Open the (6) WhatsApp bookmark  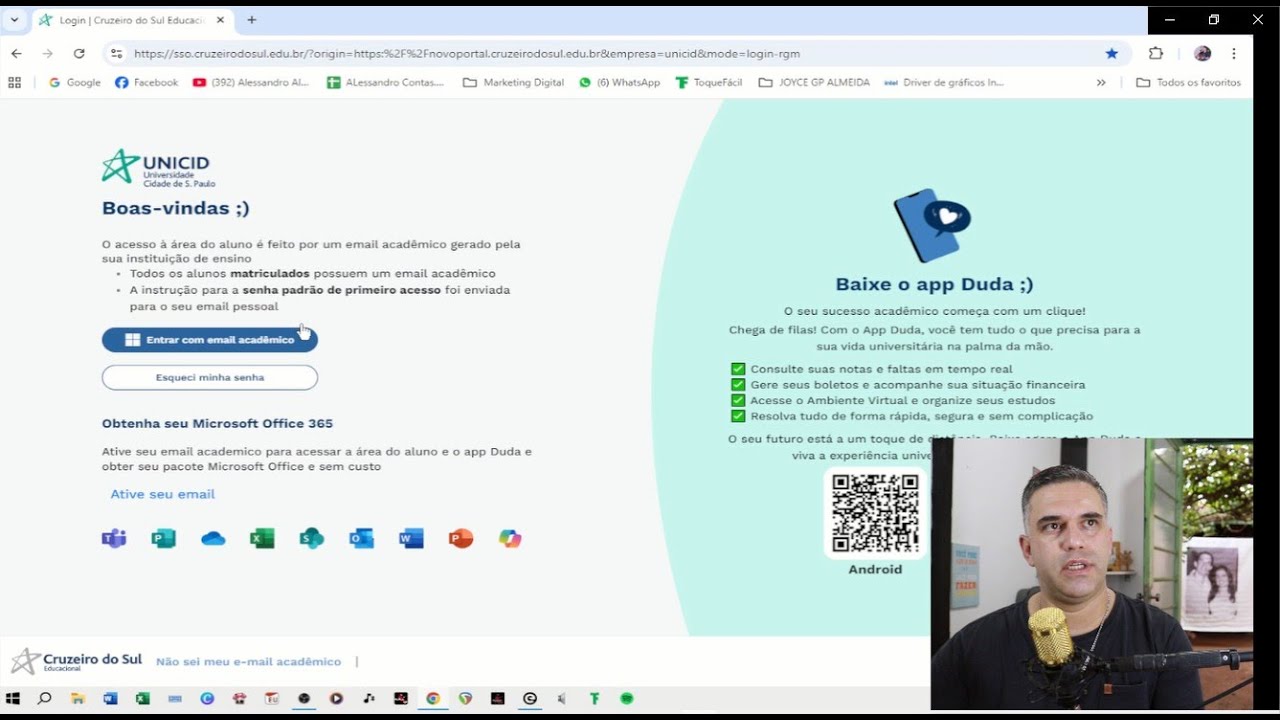619,82
